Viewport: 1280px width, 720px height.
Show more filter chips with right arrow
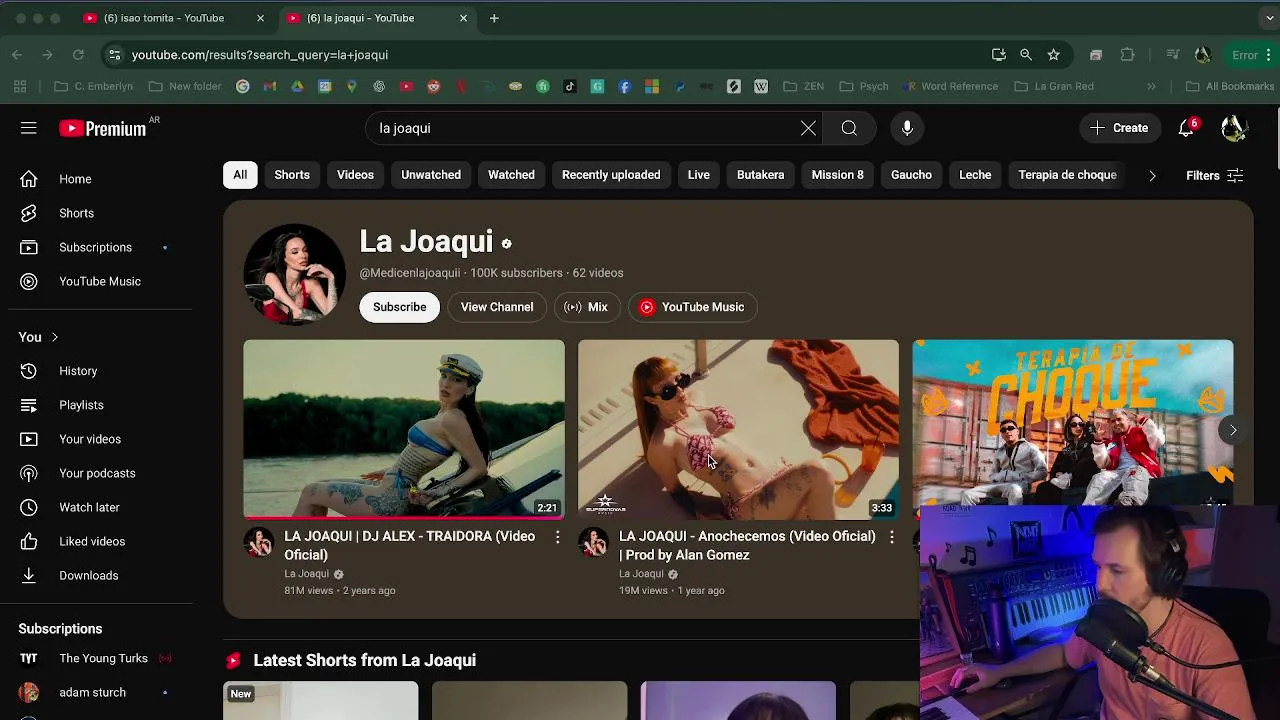(x=1152, y=176)
